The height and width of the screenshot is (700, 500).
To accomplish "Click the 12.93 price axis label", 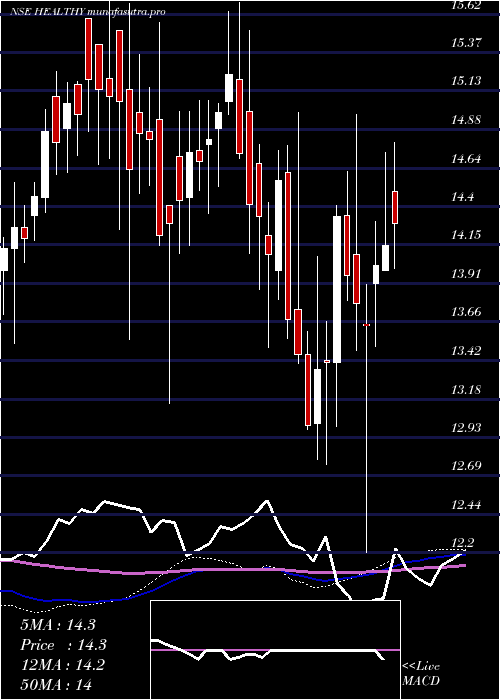I will click(467, 428).
